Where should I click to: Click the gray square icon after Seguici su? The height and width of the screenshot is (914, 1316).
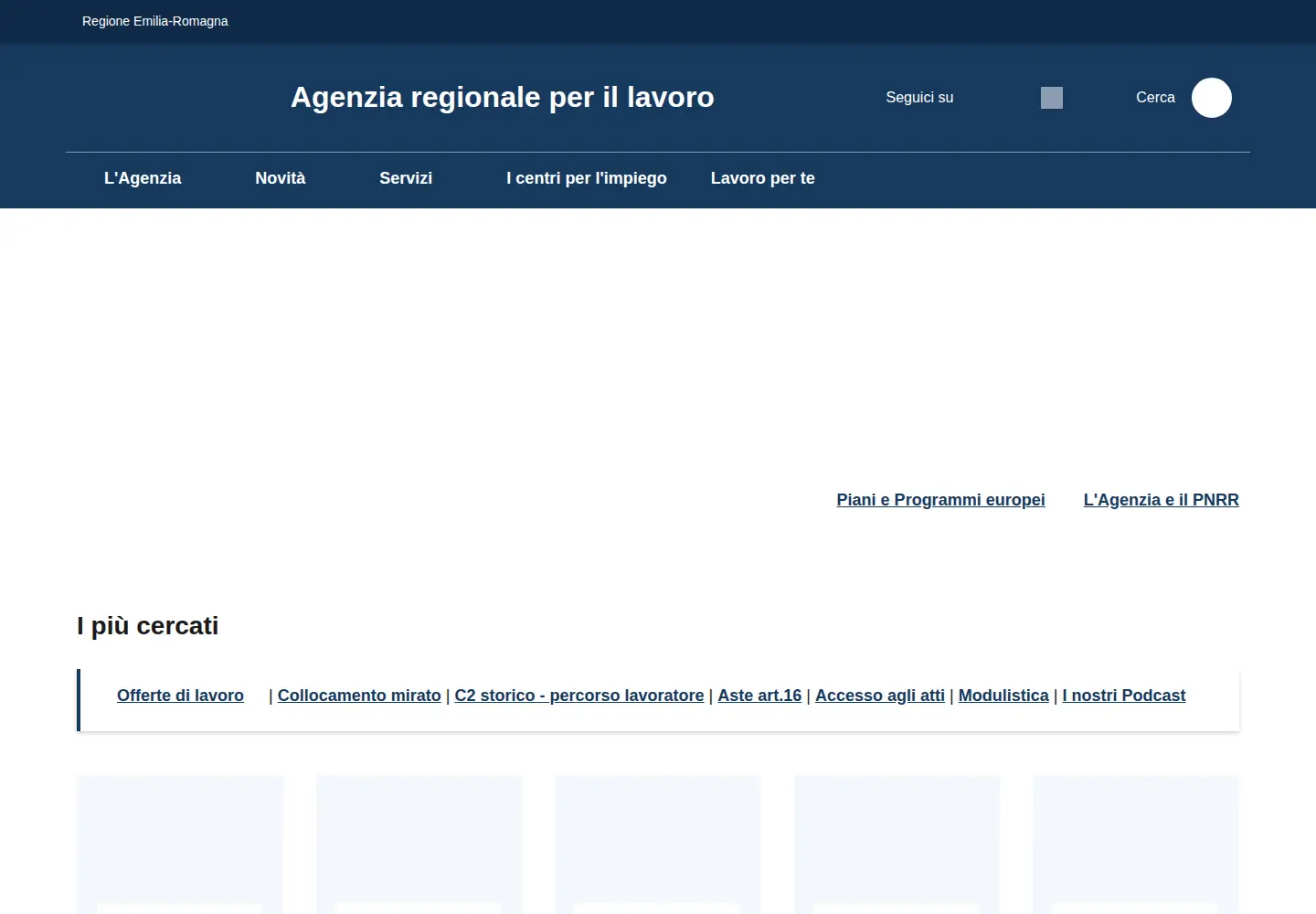tap(1052, 98)
